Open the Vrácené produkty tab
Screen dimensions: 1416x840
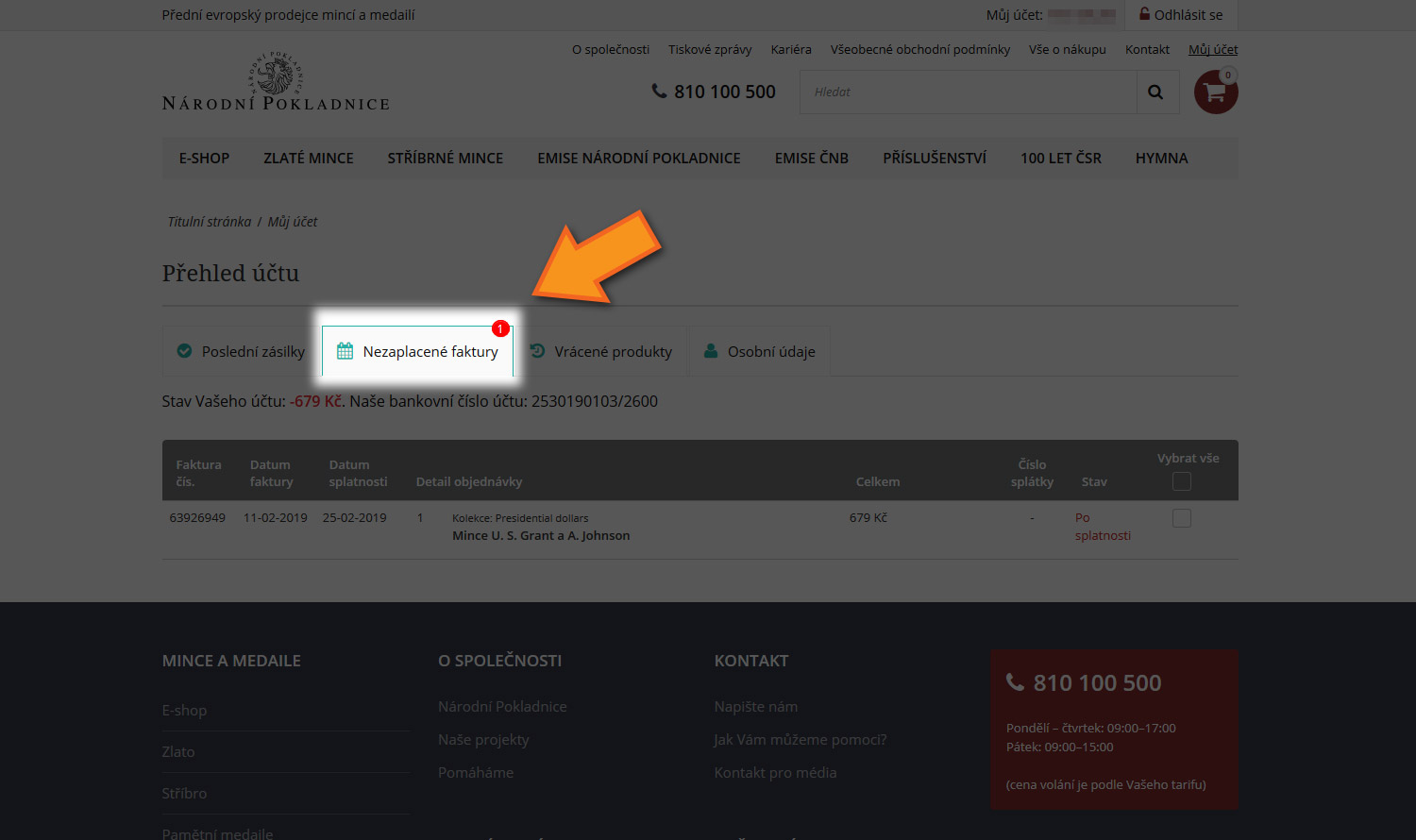coord(600,351)
